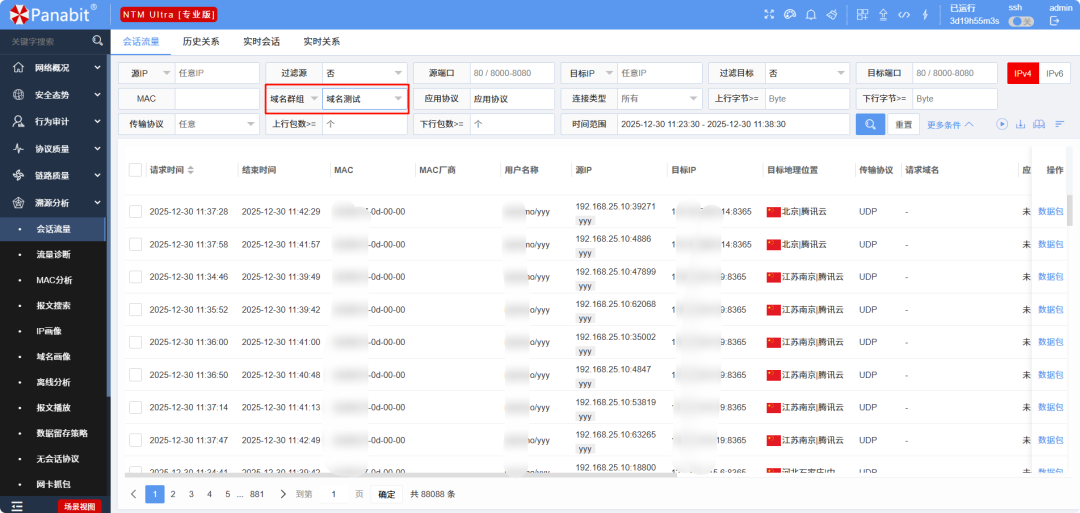Viewport: 1080px width, 513px height.
Task: Click the collapse sidebar hamburger icon
Action: click(x=17, y=506)
